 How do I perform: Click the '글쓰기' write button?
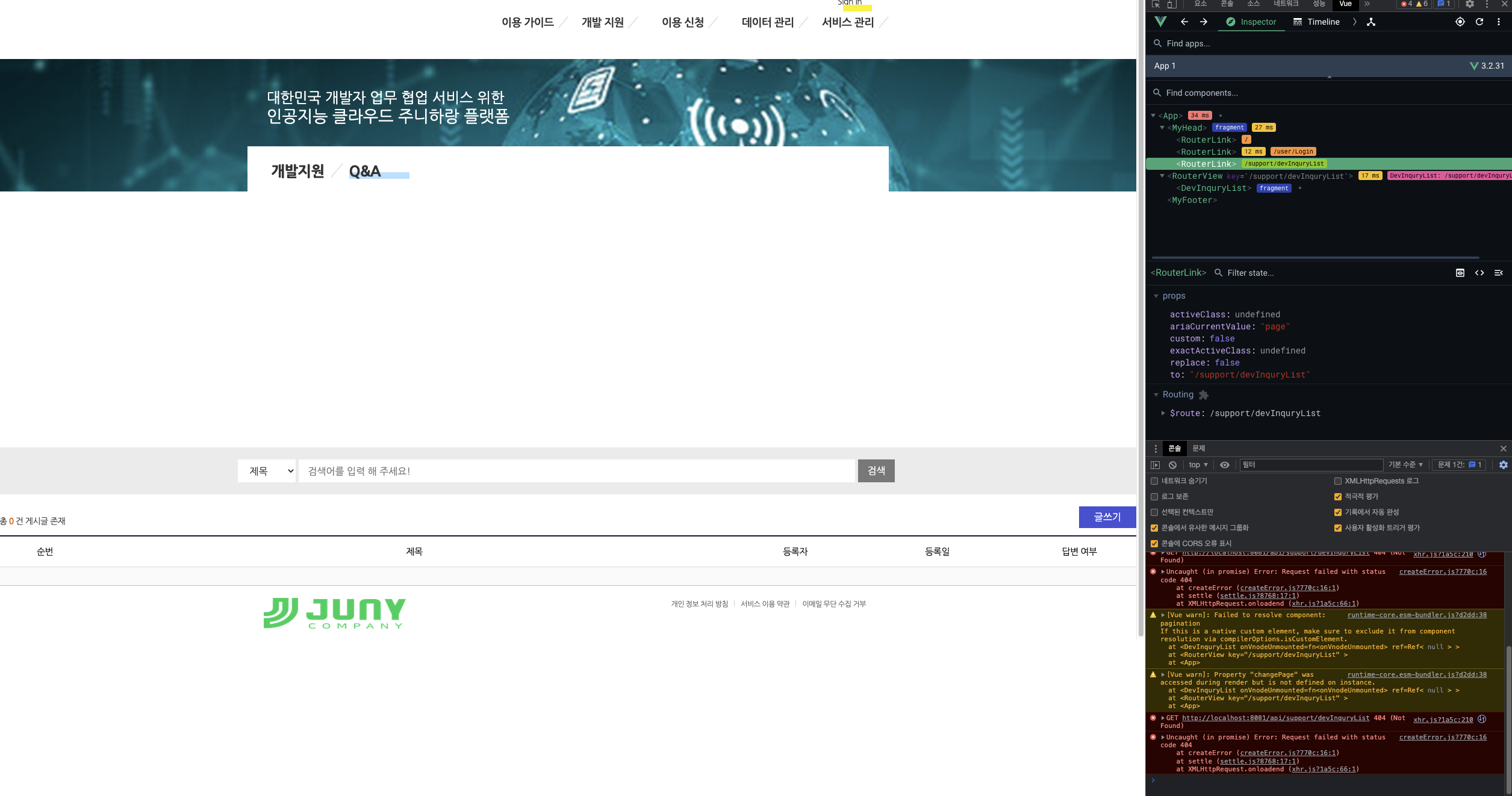pos(1107,517)
